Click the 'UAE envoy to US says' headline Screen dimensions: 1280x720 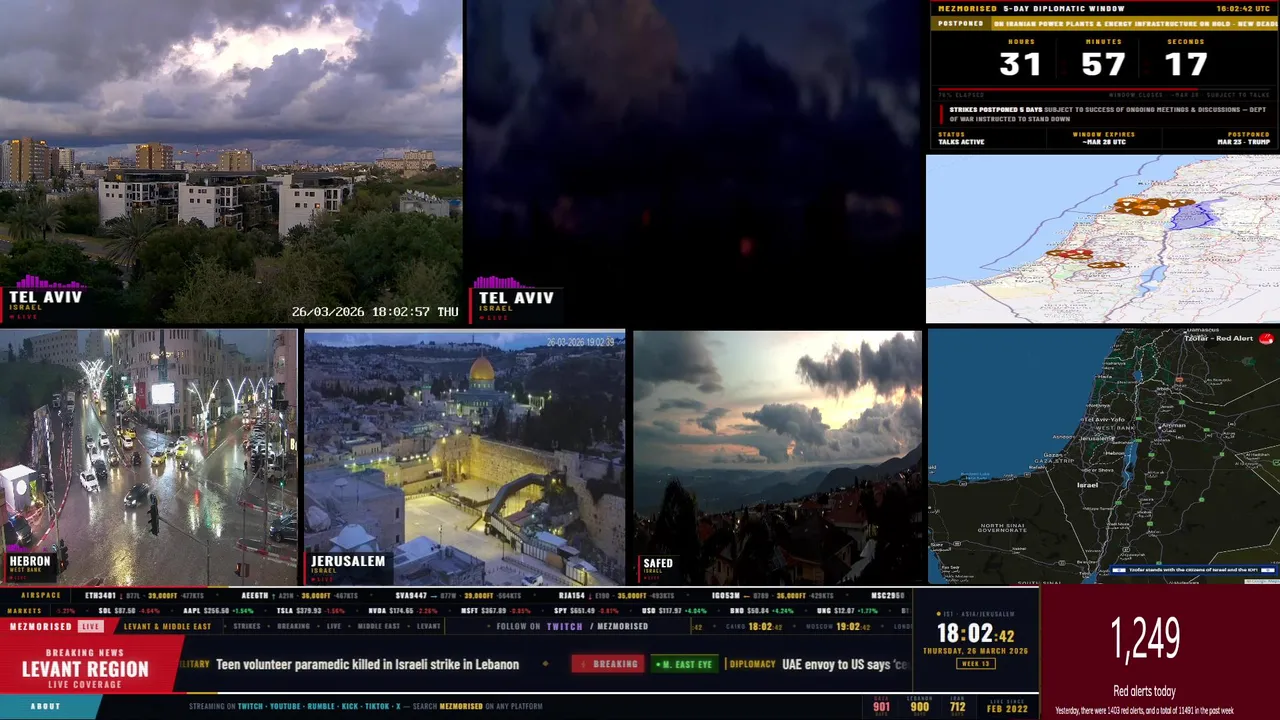pyautogui.click(x=845, y=664)
